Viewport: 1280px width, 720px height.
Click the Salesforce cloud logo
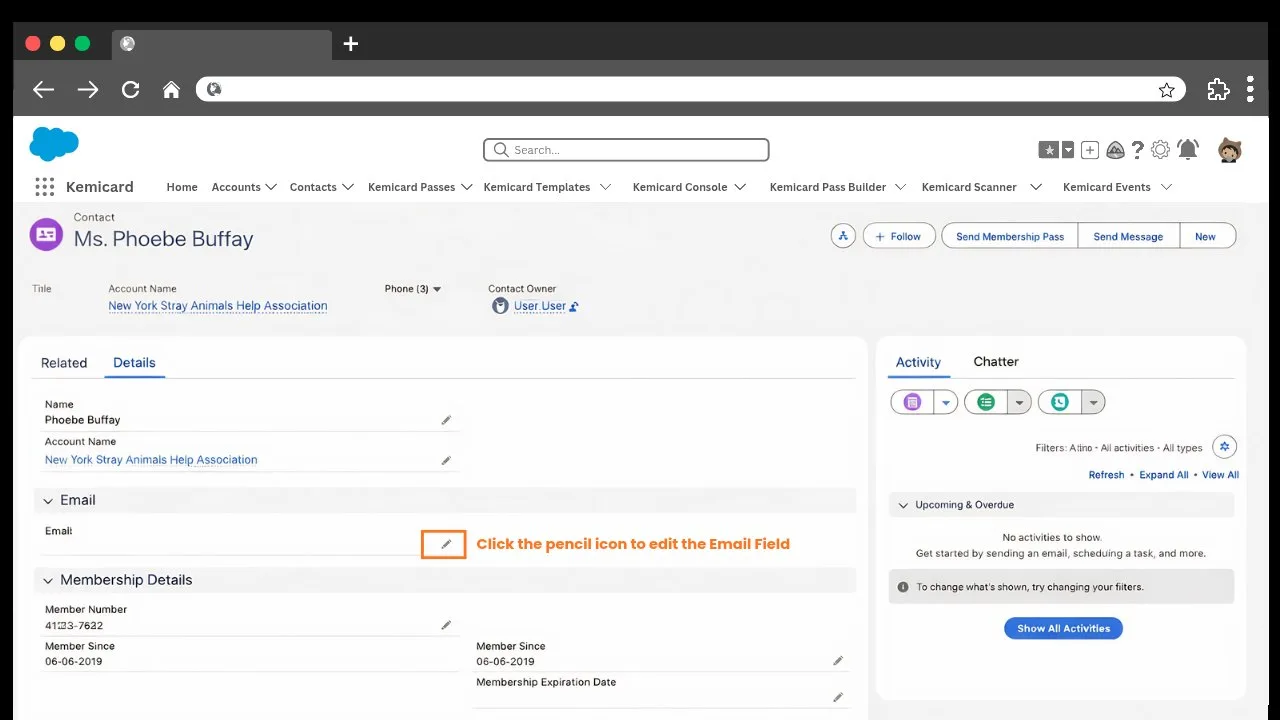(x=54, y=144)
